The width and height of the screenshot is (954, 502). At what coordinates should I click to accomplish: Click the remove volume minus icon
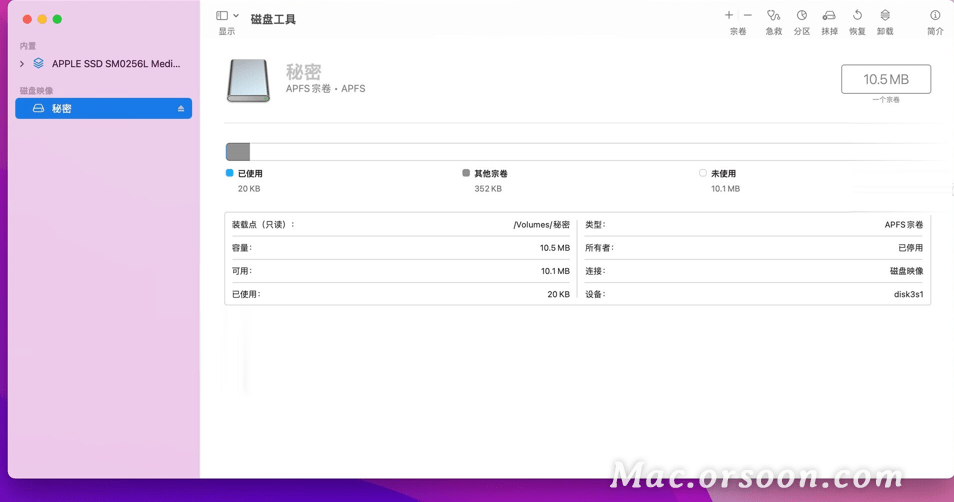tap(748, 15)
